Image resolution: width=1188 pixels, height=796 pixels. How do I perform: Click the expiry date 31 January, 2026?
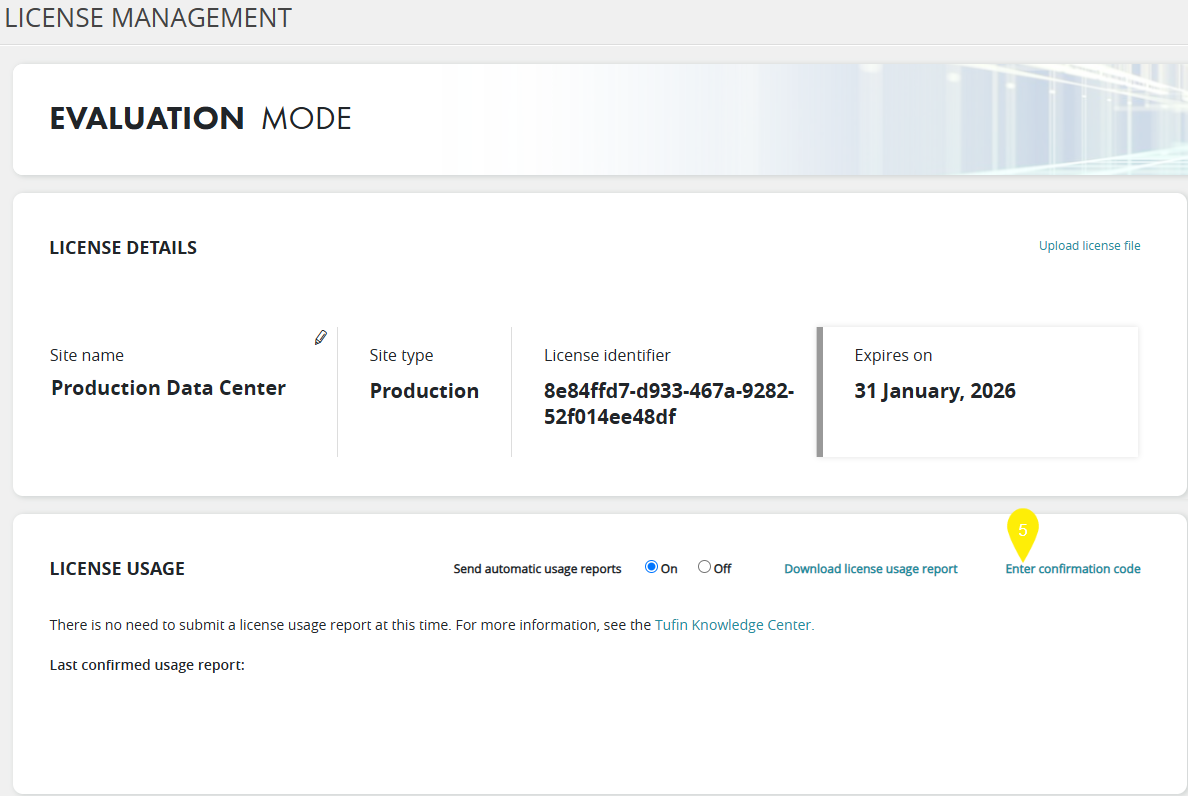coord(934,391)
